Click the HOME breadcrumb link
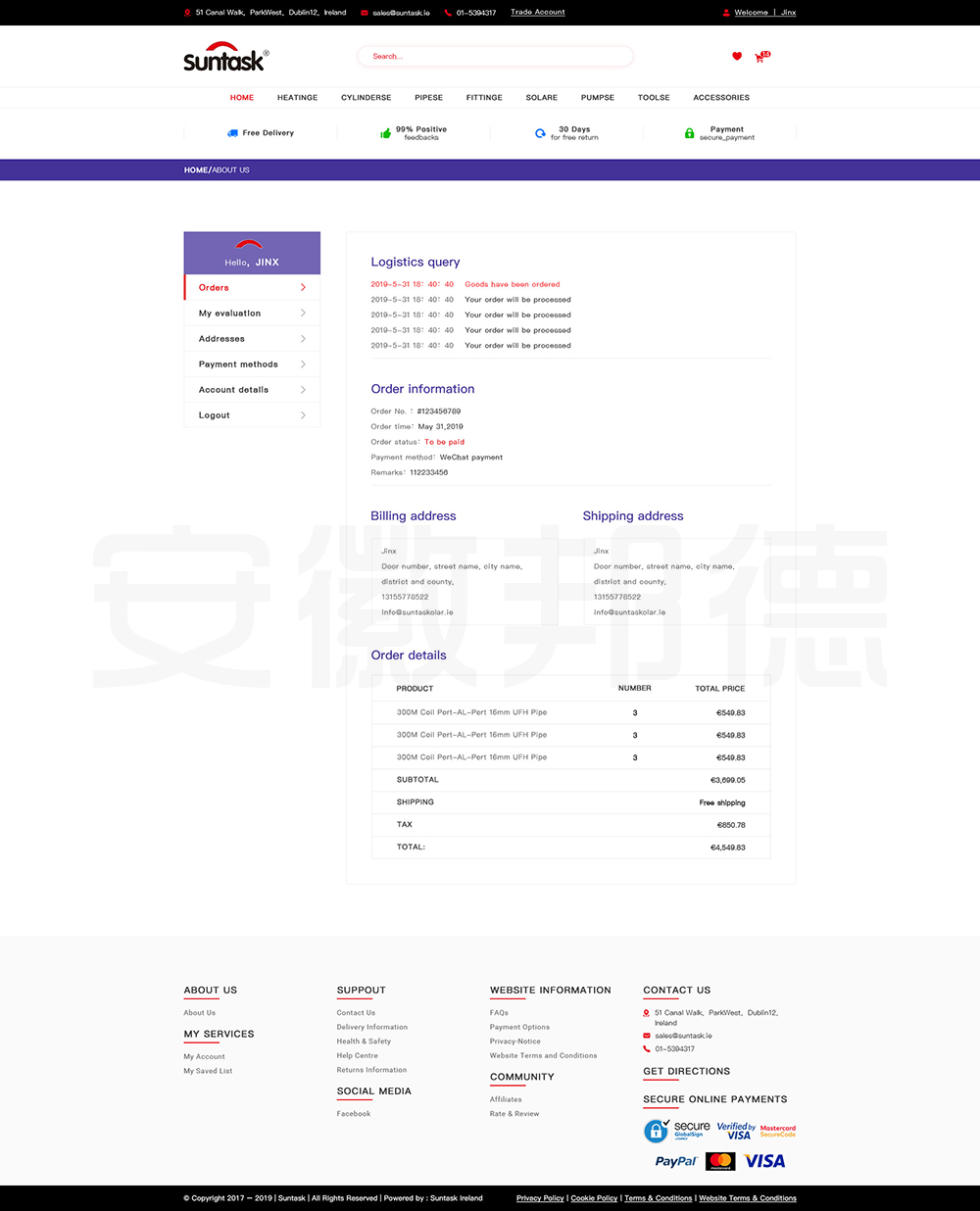 point(195,170)
